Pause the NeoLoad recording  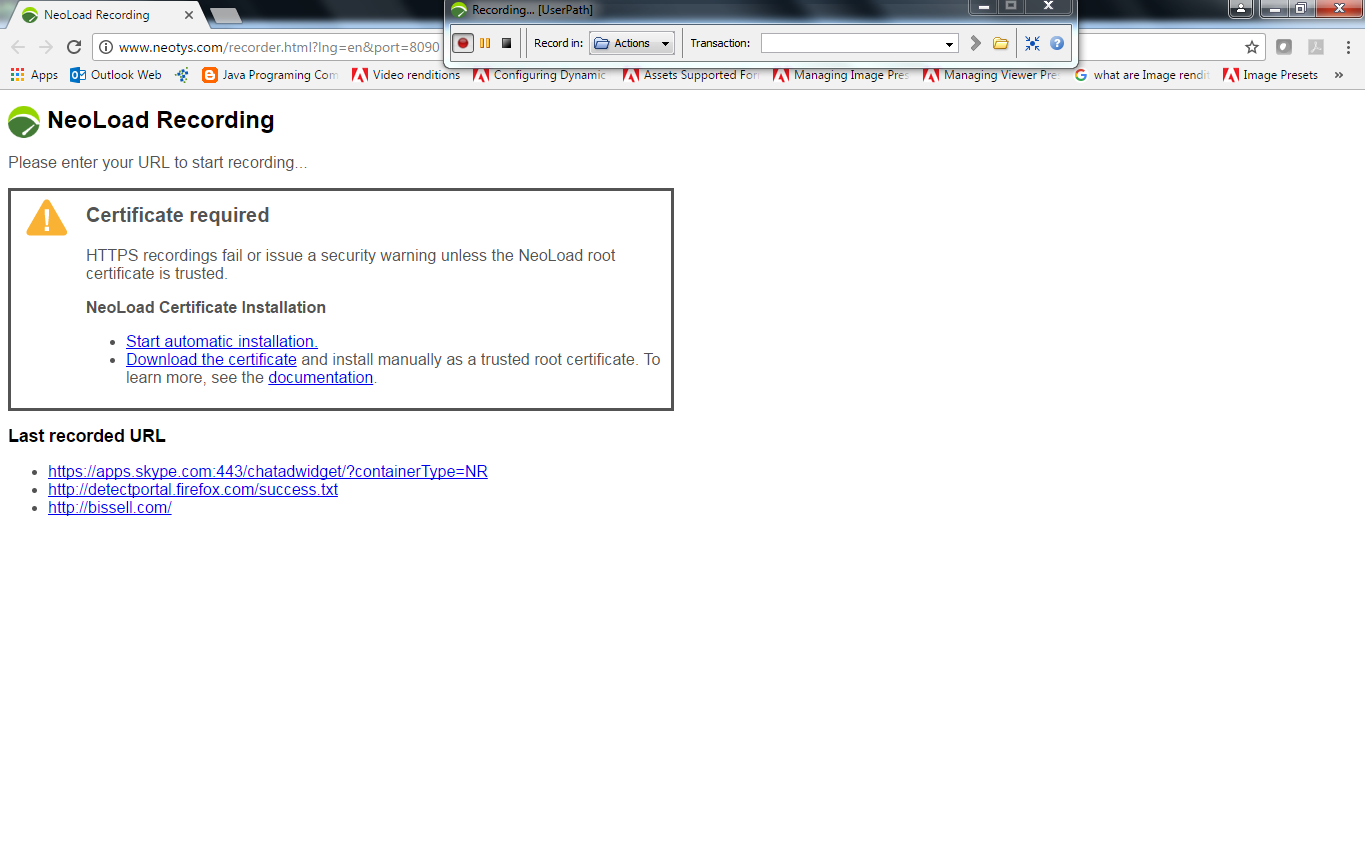tap(485, 43)
